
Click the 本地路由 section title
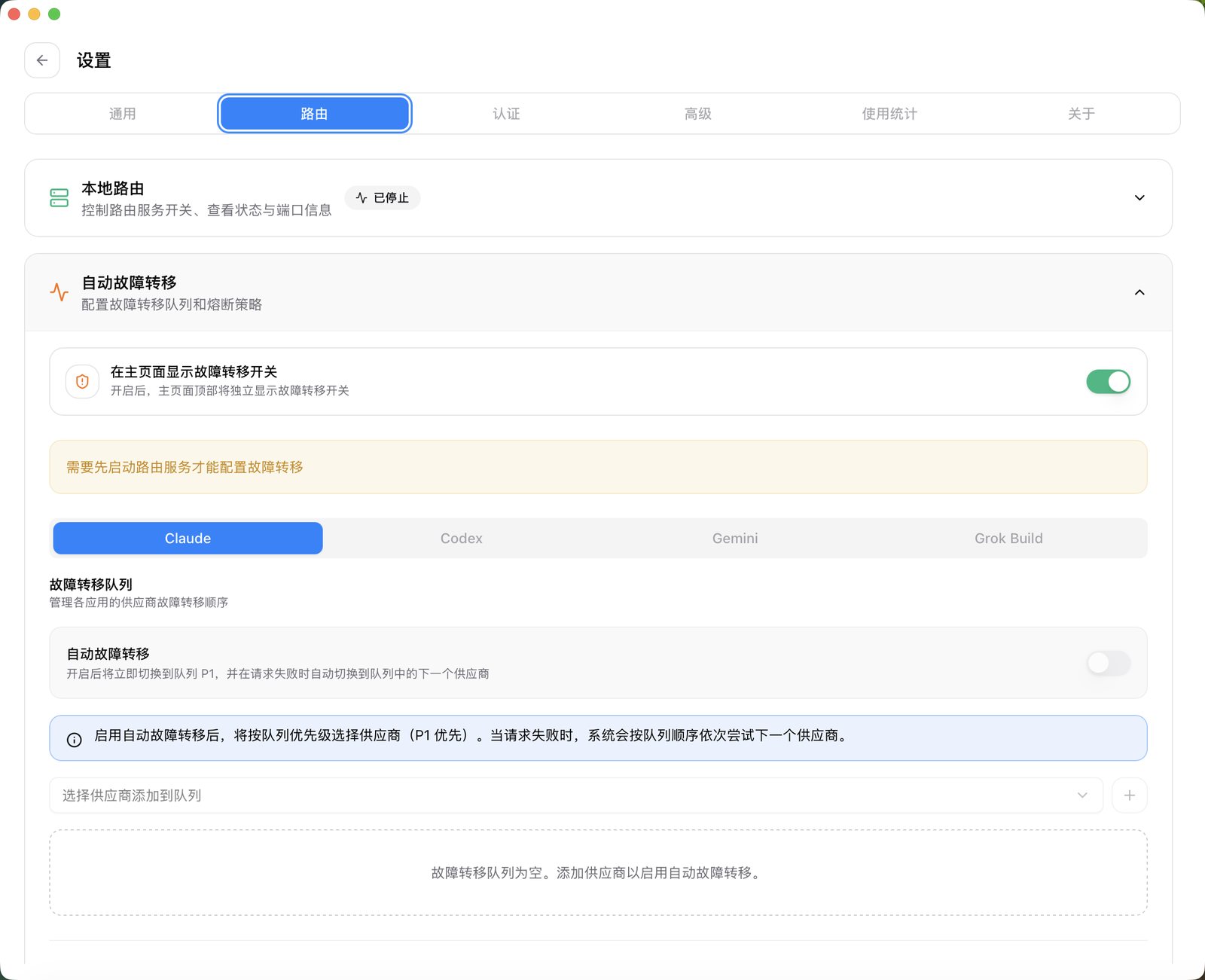point(113,188)
